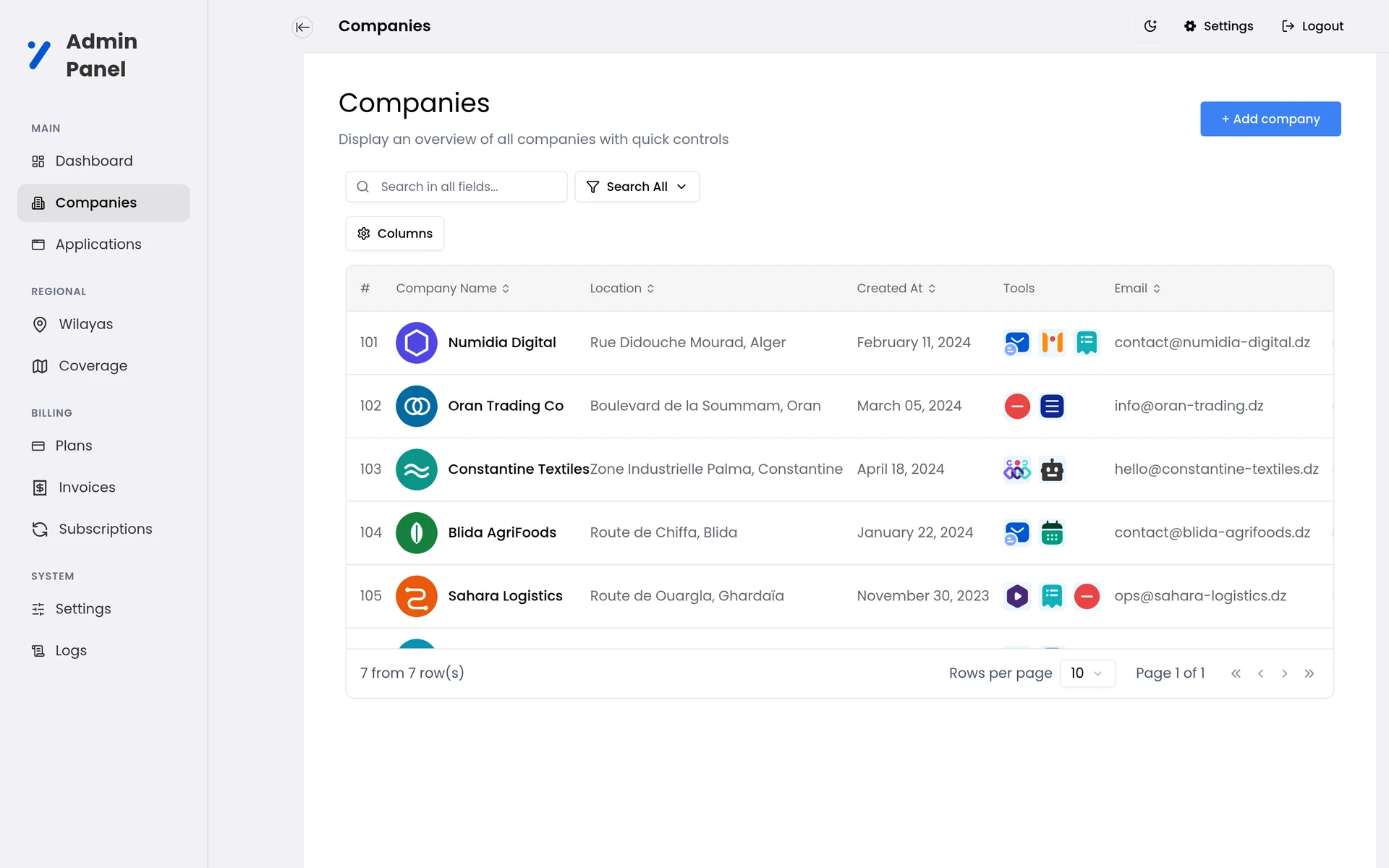Image resolution: width=1389 pixels, height=868 pixels.
Task: Click mail tool icon in Numidia Digital row
Action: click(1017, 343)
